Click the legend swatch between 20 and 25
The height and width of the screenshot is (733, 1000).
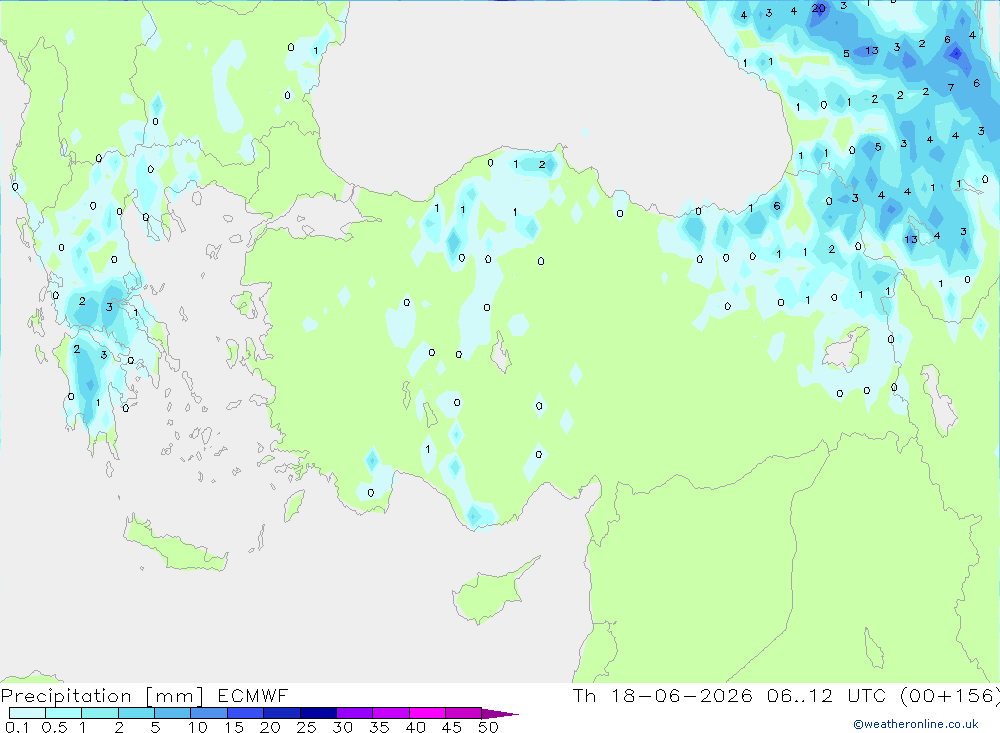click(x=281, y=713)
